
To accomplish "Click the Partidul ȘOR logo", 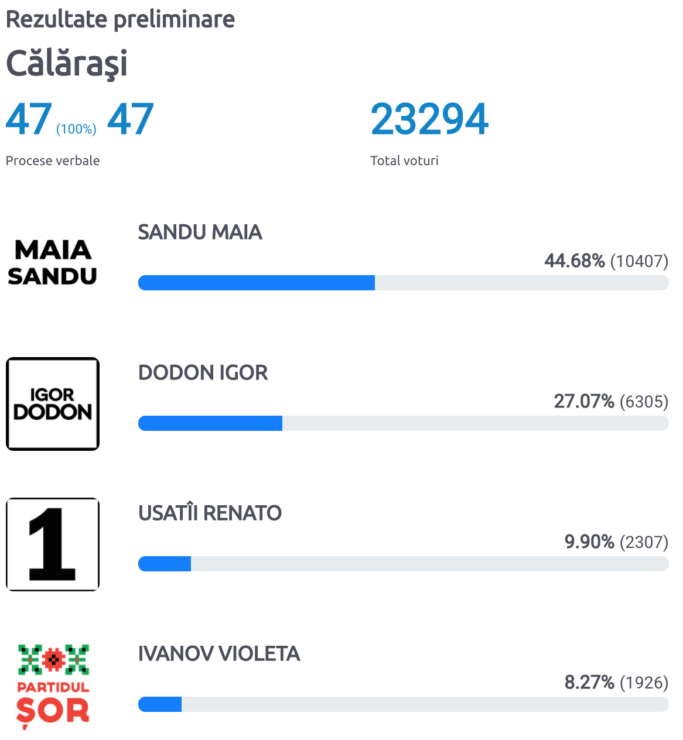I will tap(53, 685).
